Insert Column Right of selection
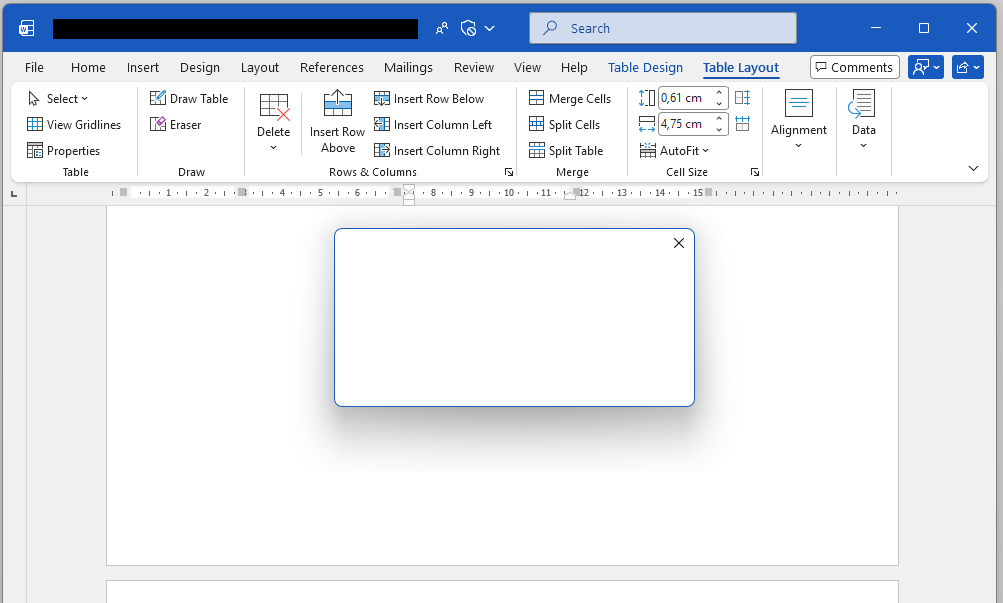This screenshot has height=603, width=1003. pyautogui.click(x=437, y=151)
